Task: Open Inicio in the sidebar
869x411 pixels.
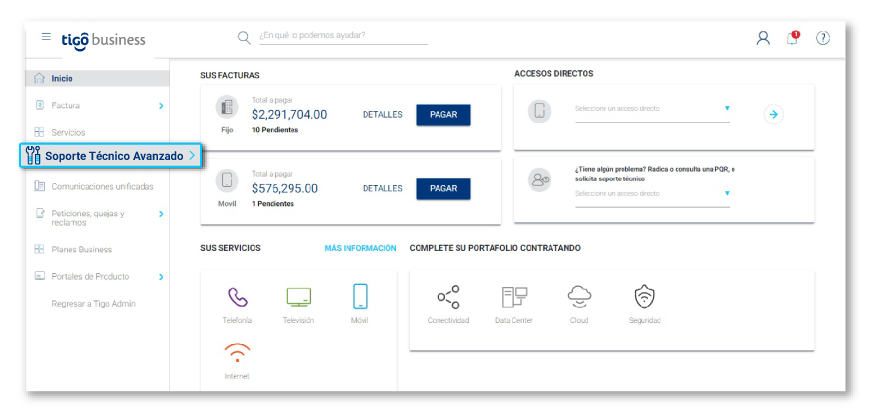Action: (98, 78)
